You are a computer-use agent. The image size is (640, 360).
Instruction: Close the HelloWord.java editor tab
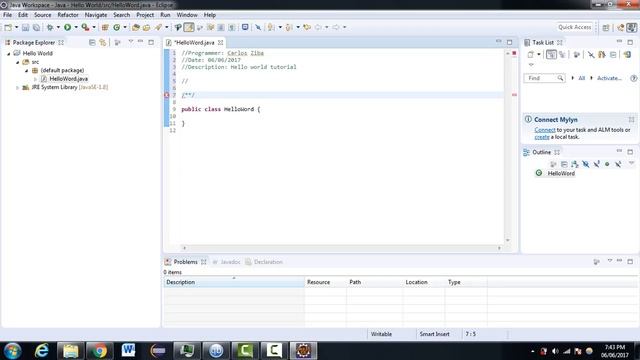pyautogui.click(x=220, y=42)
